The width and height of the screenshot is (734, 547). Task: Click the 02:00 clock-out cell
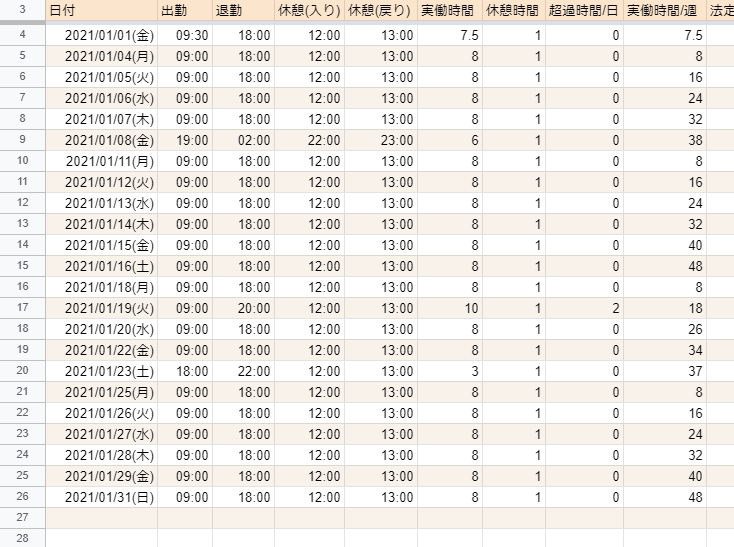243,140
